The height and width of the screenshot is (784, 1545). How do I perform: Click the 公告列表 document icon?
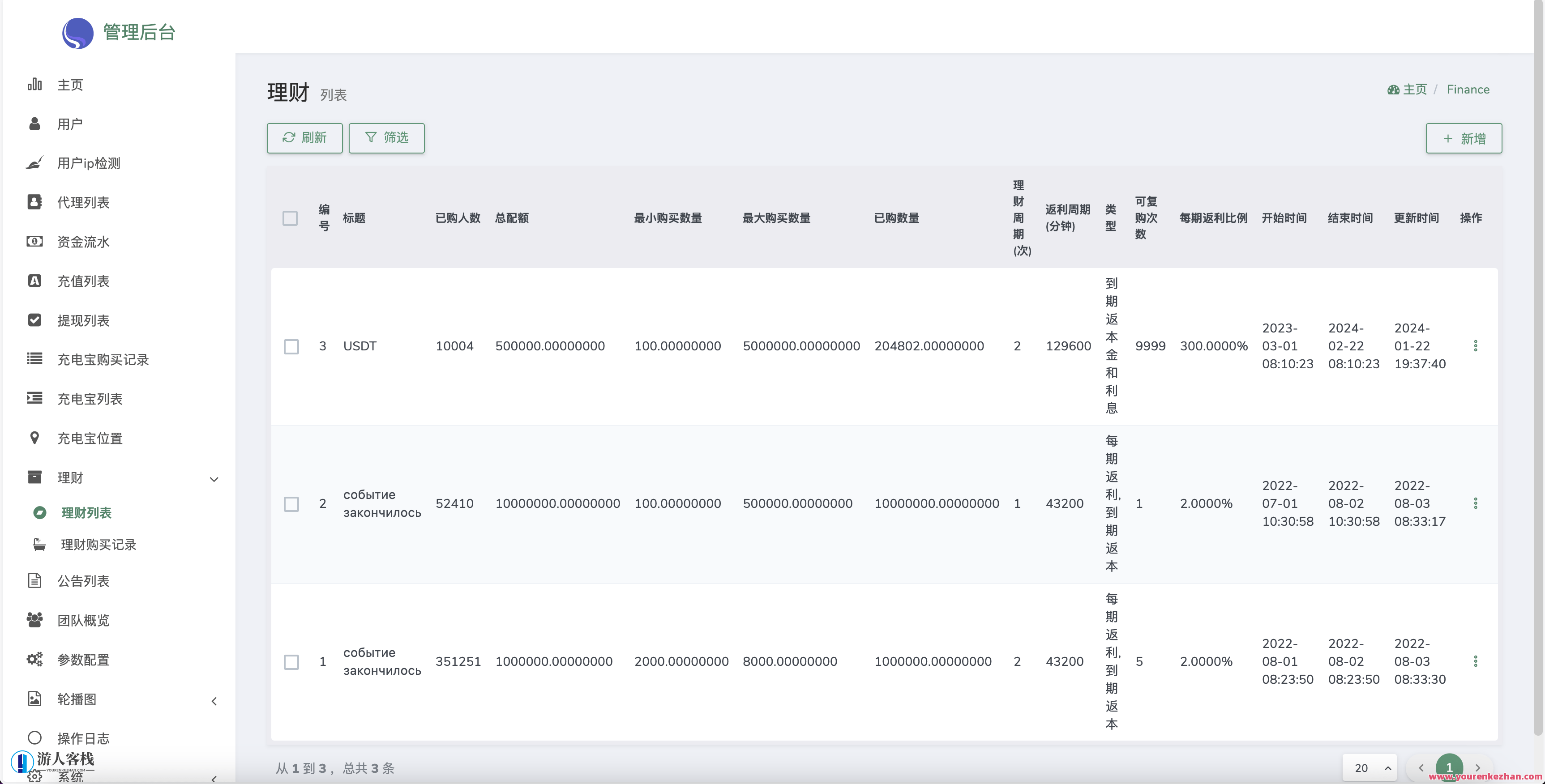pyautogui.click(x=35, y=580)
